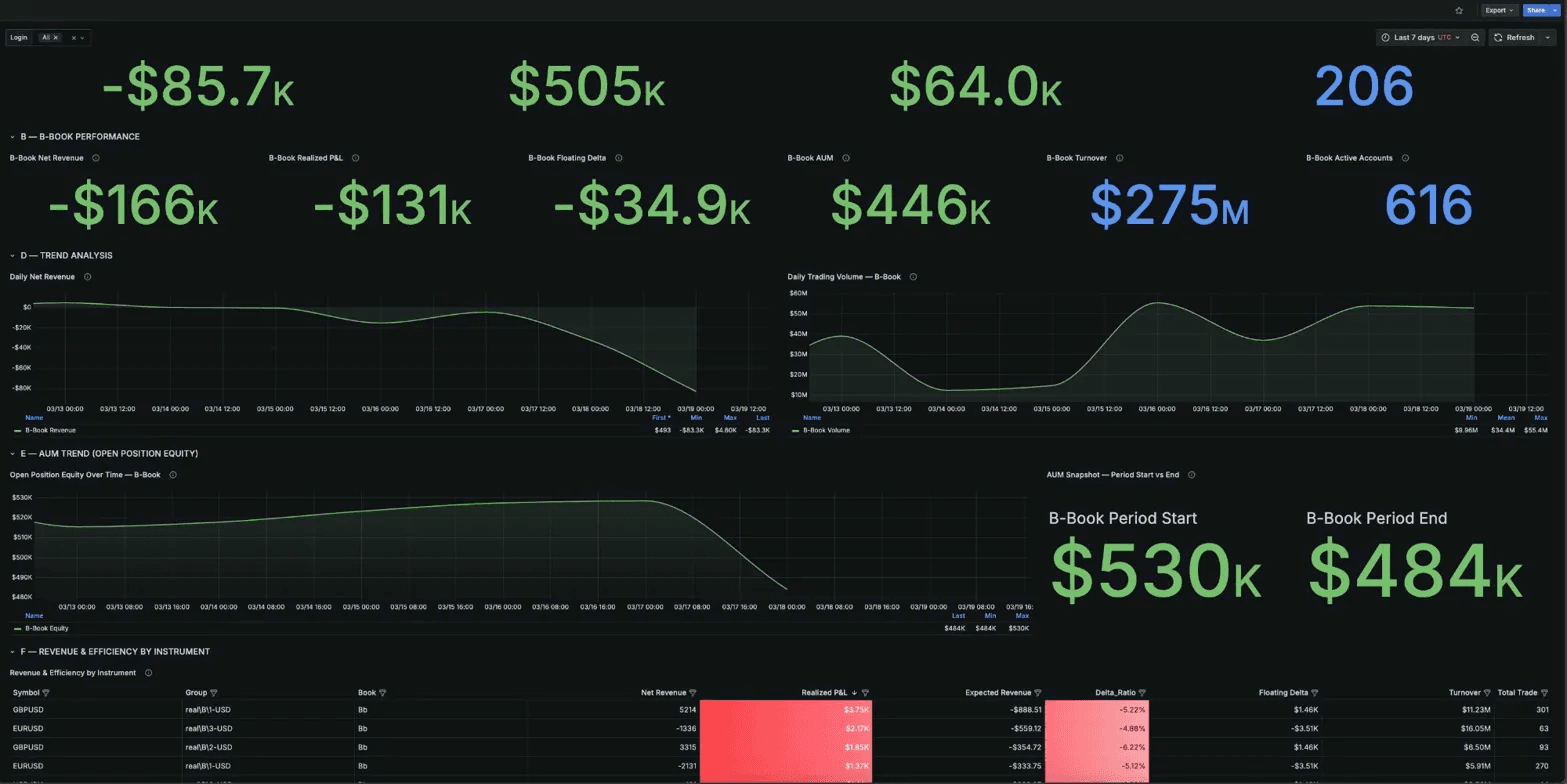The width and height of the screenshot is (1567, 784).
Task: Star this dashboard as a favorite
Action: tap(1459, 10)
